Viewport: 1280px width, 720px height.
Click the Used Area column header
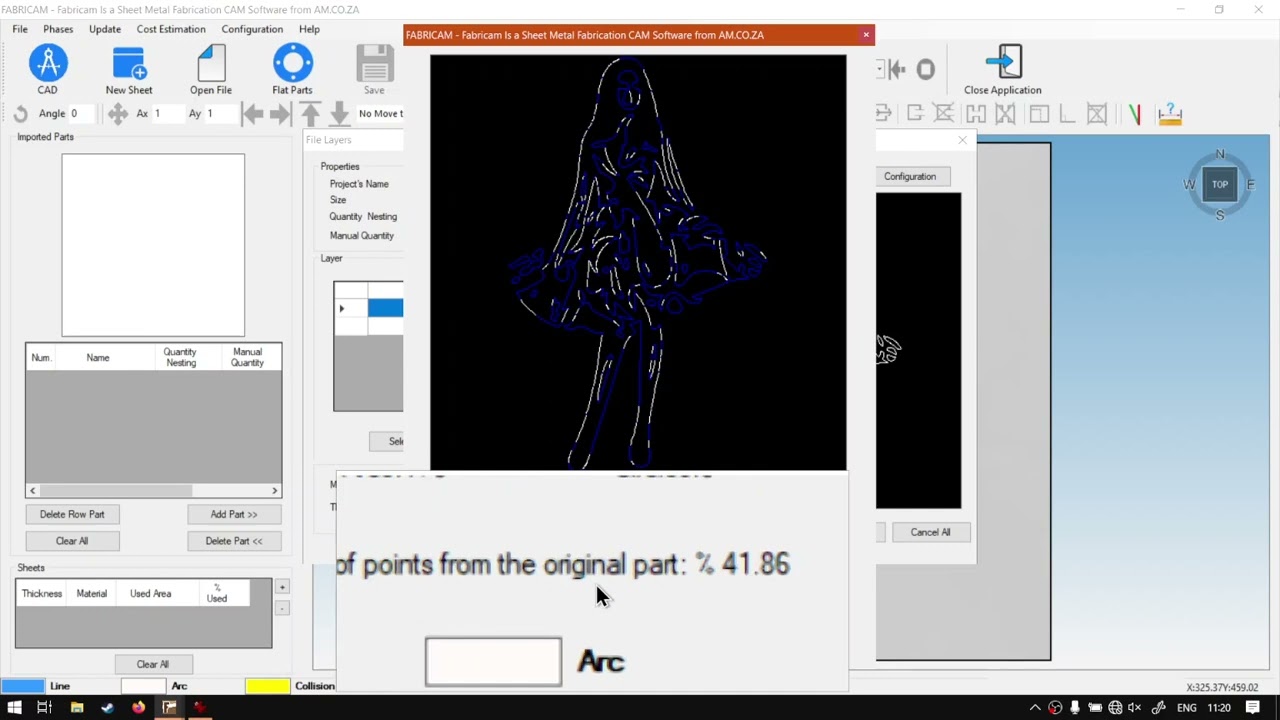(150, 593)
